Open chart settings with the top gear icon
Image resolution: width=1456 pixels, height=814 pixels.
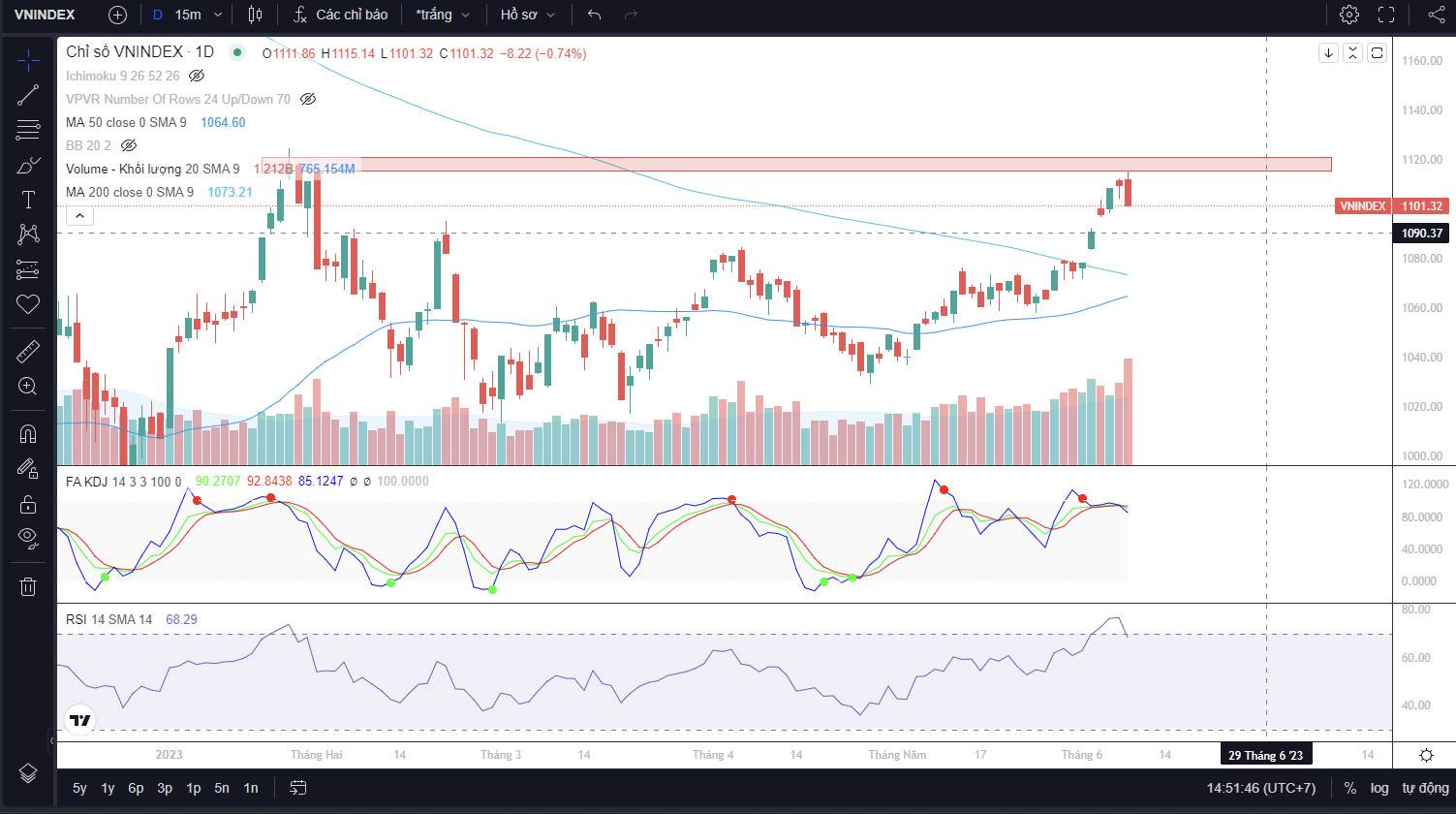click(1348, 15)
